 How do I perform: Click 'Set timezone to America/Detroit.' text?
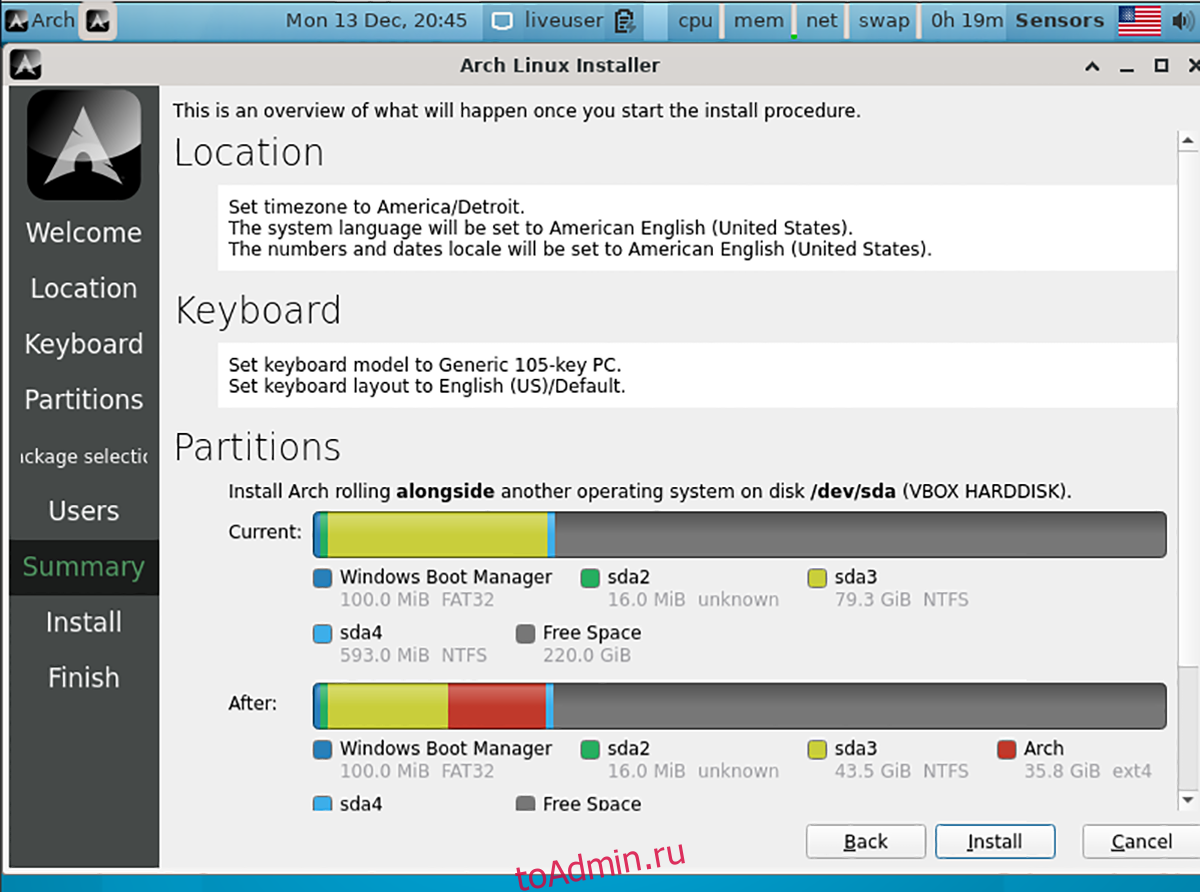[x=375, y=208]
